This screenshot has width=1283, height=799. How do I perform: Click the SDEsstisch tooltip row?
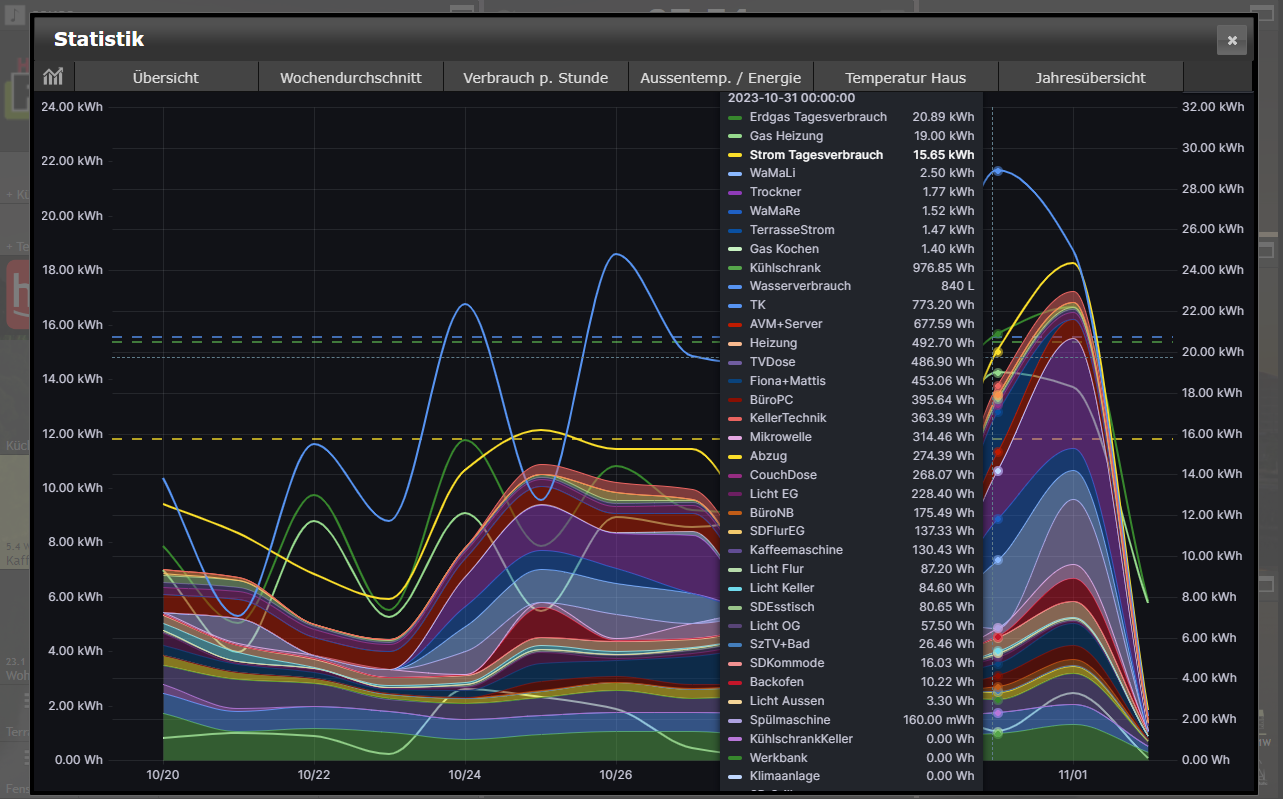click(x=851, y=607)
